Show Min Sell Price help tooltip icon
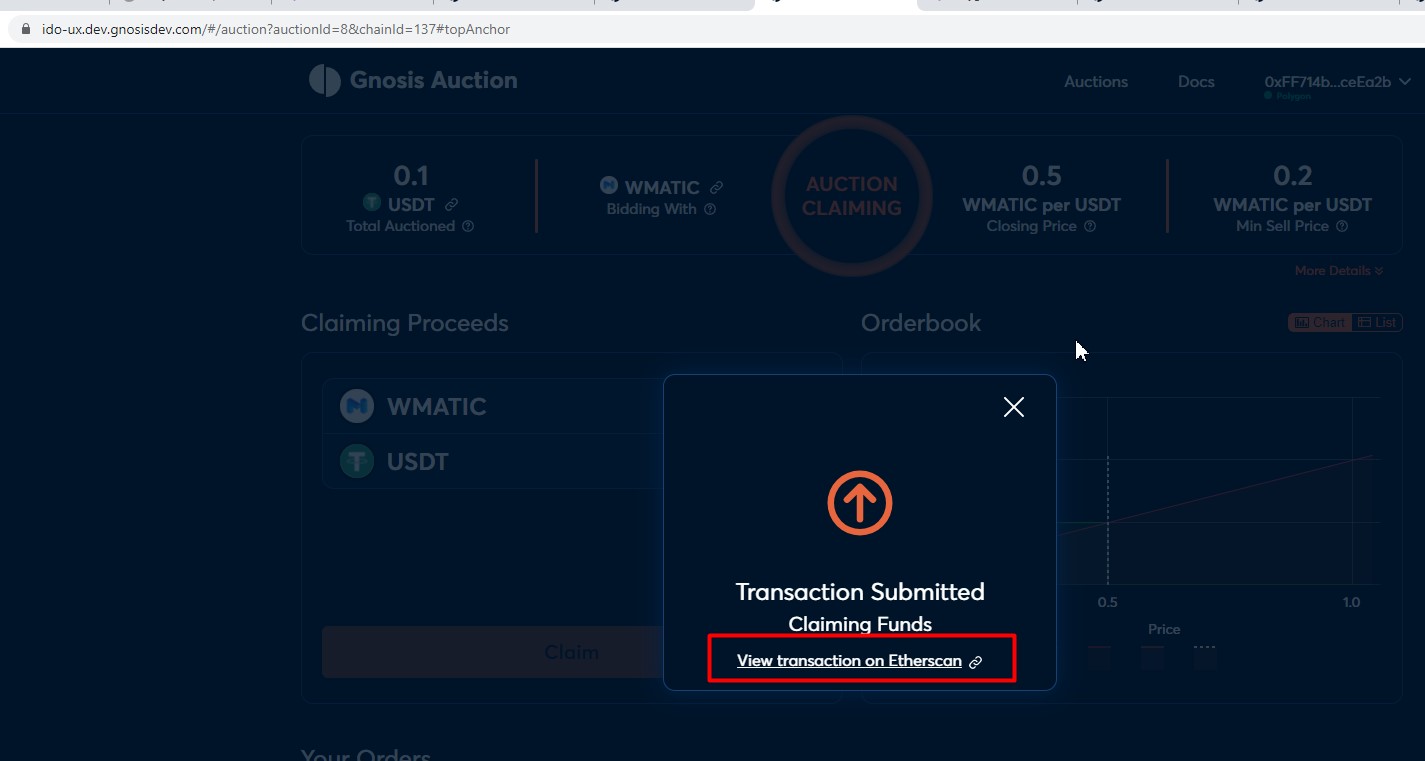Viewport: 1425px width, 761px height. tap(1342, 226)
